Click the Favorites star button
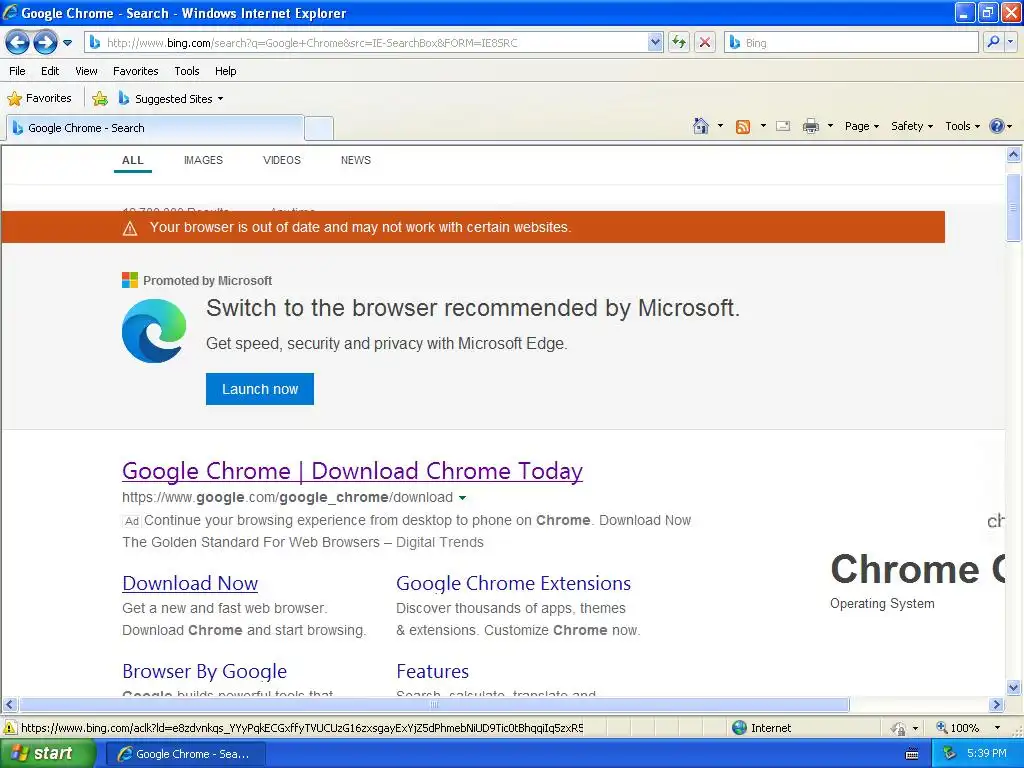This screenshot has width=1024, height=768. (x=39, y=99)
